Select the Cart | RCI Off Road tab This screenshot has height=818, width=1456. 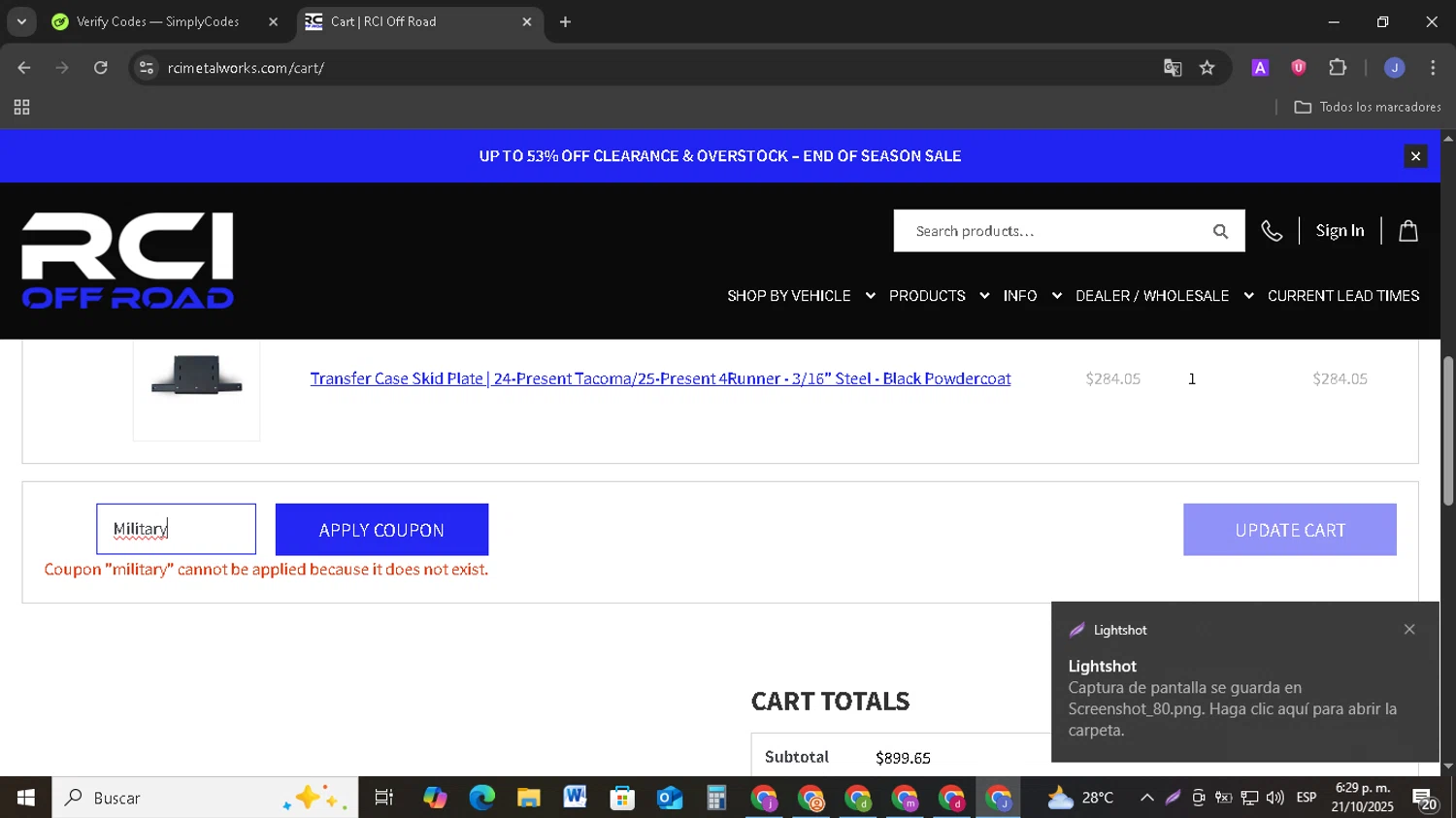383,21
